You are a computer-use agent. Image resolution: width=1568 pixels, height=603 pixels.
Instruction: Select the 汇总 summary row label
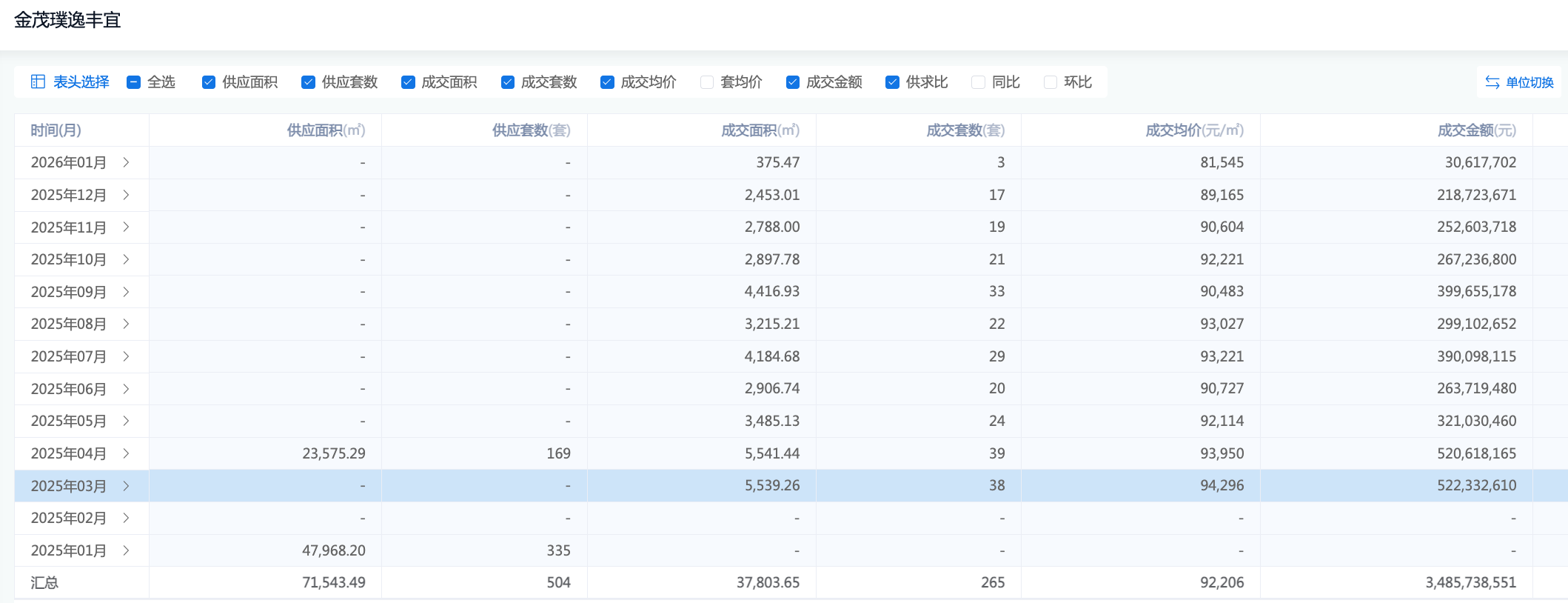tap(44, 583)
